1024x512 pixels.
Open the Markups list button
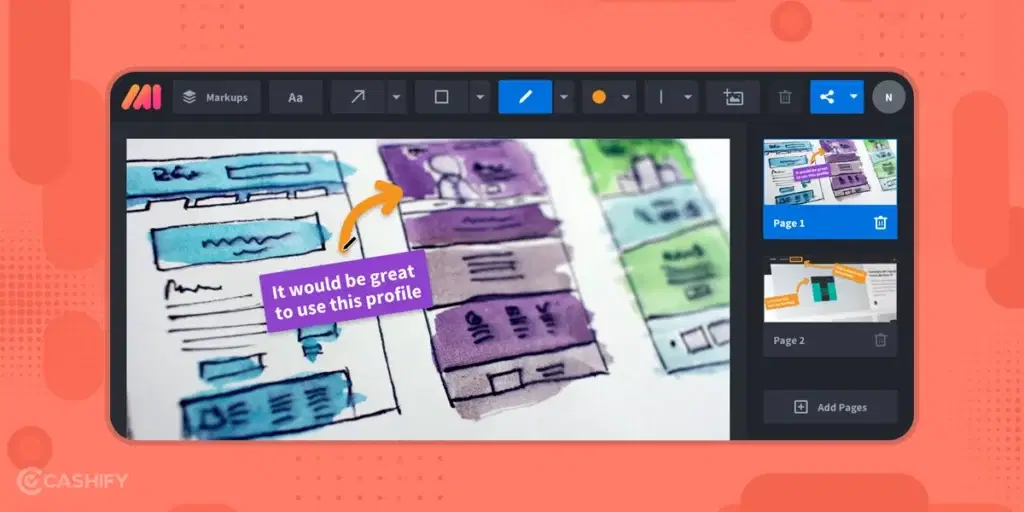(x=217, y=97)
